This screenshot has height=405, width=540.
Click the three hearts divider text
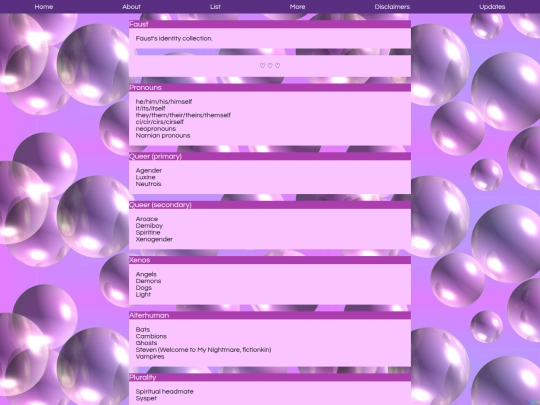coord(270,65)
